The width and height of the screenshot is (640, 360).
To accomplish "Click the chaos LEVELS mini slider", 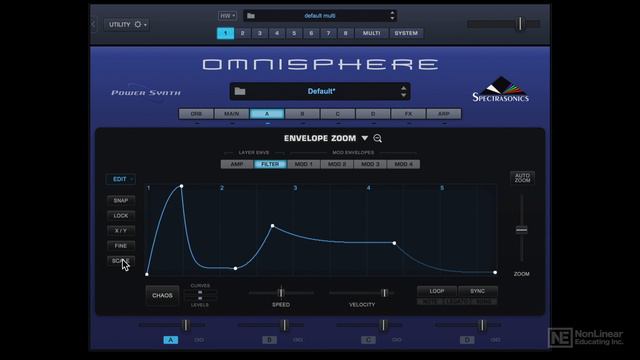I will coord(200,298).
